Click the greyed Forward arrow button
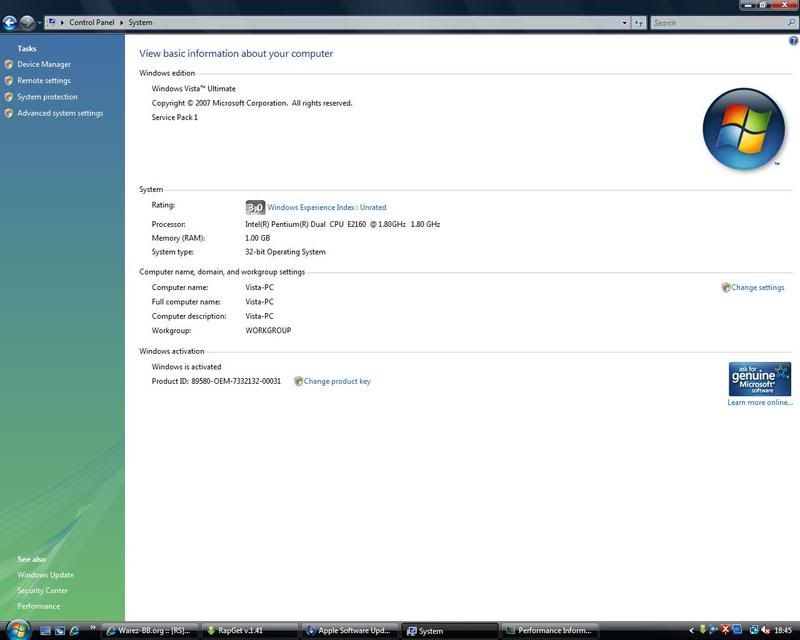 (28, 22)
